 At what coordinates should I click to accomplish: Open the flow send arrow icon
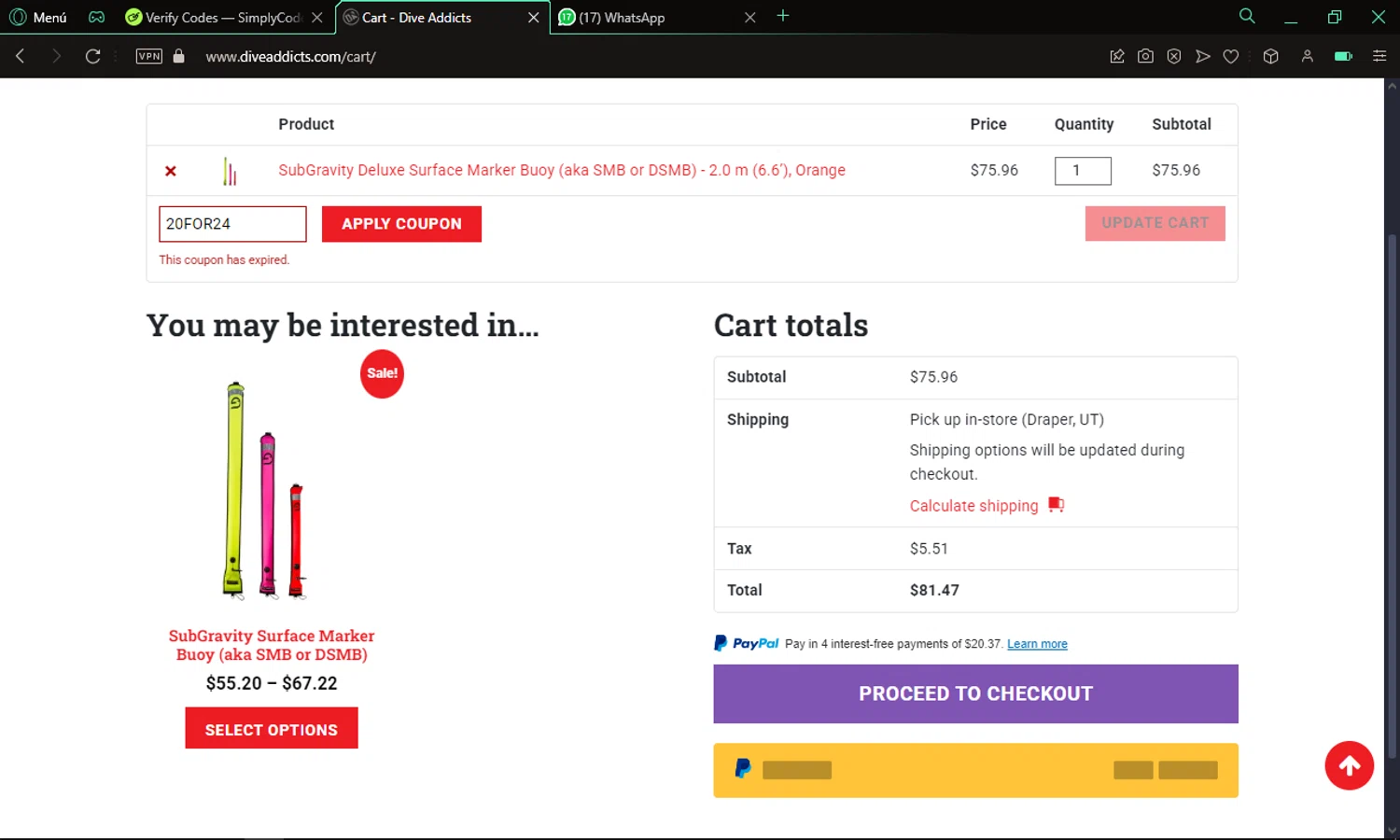point(1203,56)
